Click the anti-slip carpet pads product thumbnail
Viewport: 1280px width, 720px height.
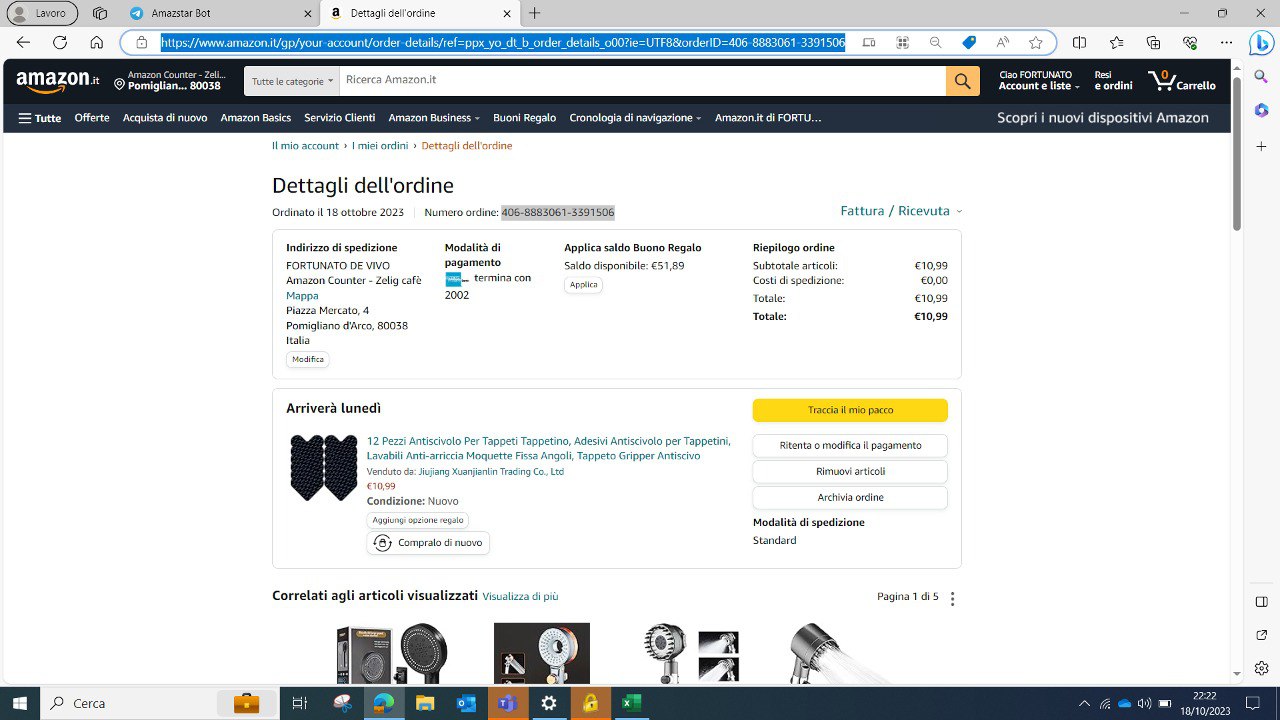tap(323, 467)
